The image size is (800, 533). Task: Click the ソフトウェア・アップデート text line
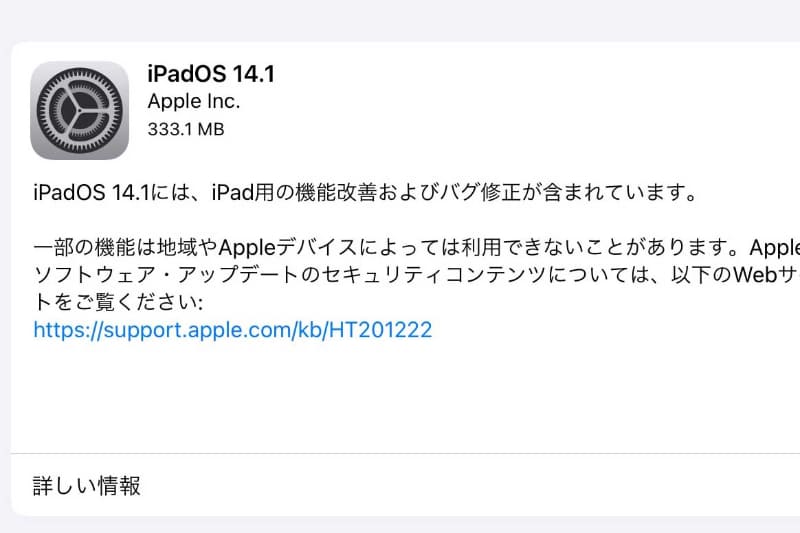pyautogui.click(x=416, y=275)
